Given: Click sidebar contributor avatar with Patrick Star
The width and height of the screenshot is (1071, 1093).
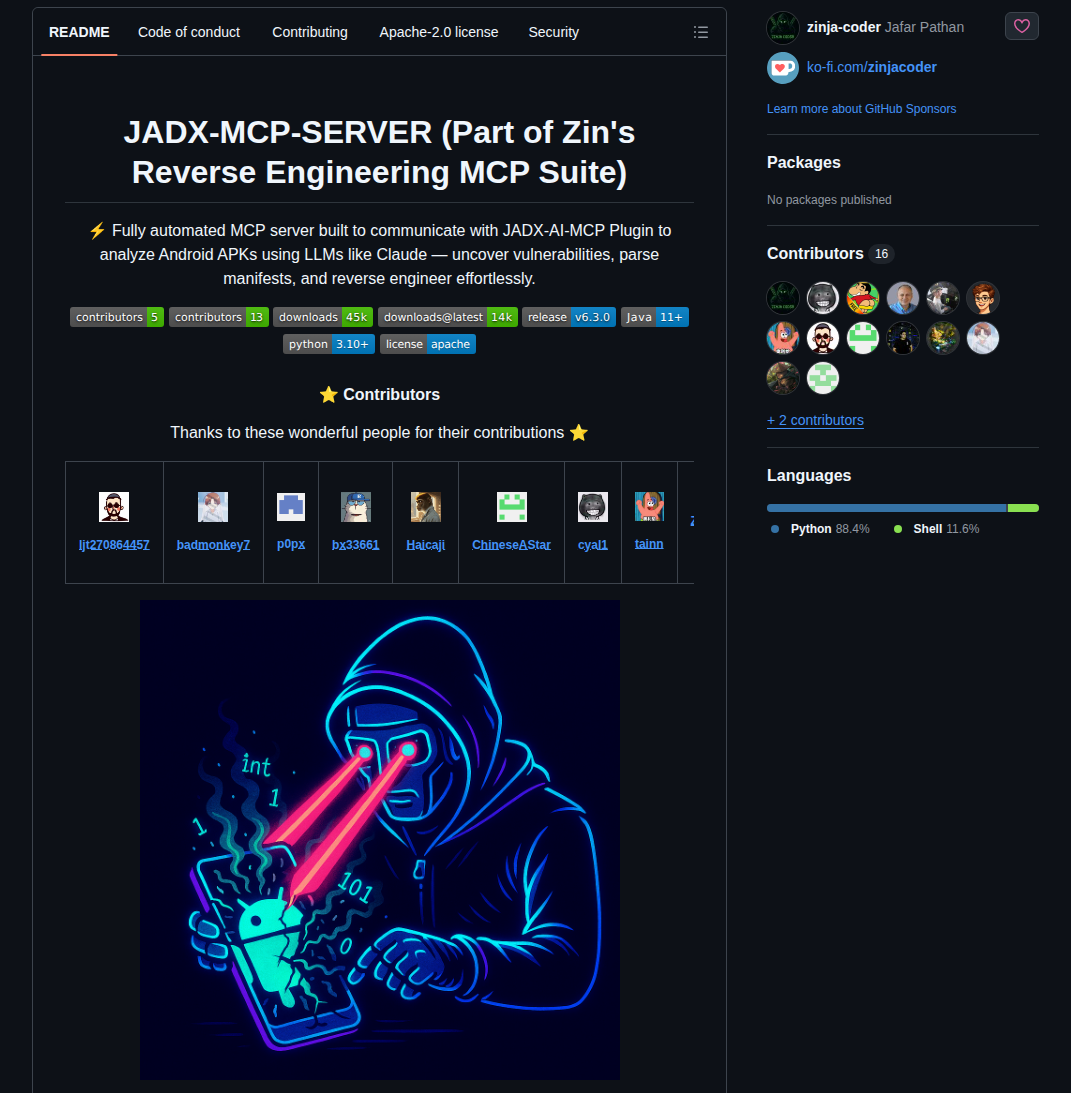Looking at the screenshot, I should 783,338.
